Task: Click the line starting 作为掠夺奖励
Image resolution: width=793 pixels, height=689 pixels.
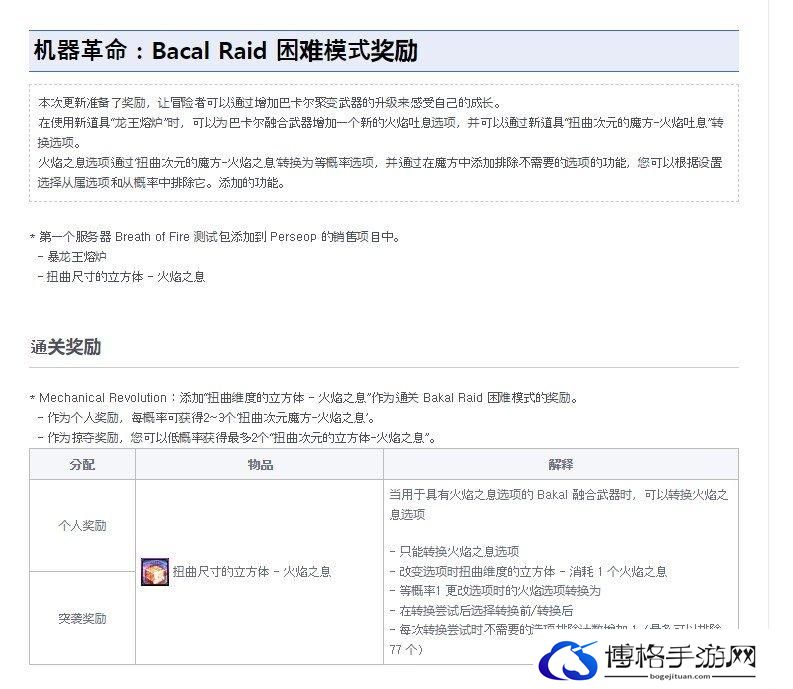Action: (x=237, y=438)
